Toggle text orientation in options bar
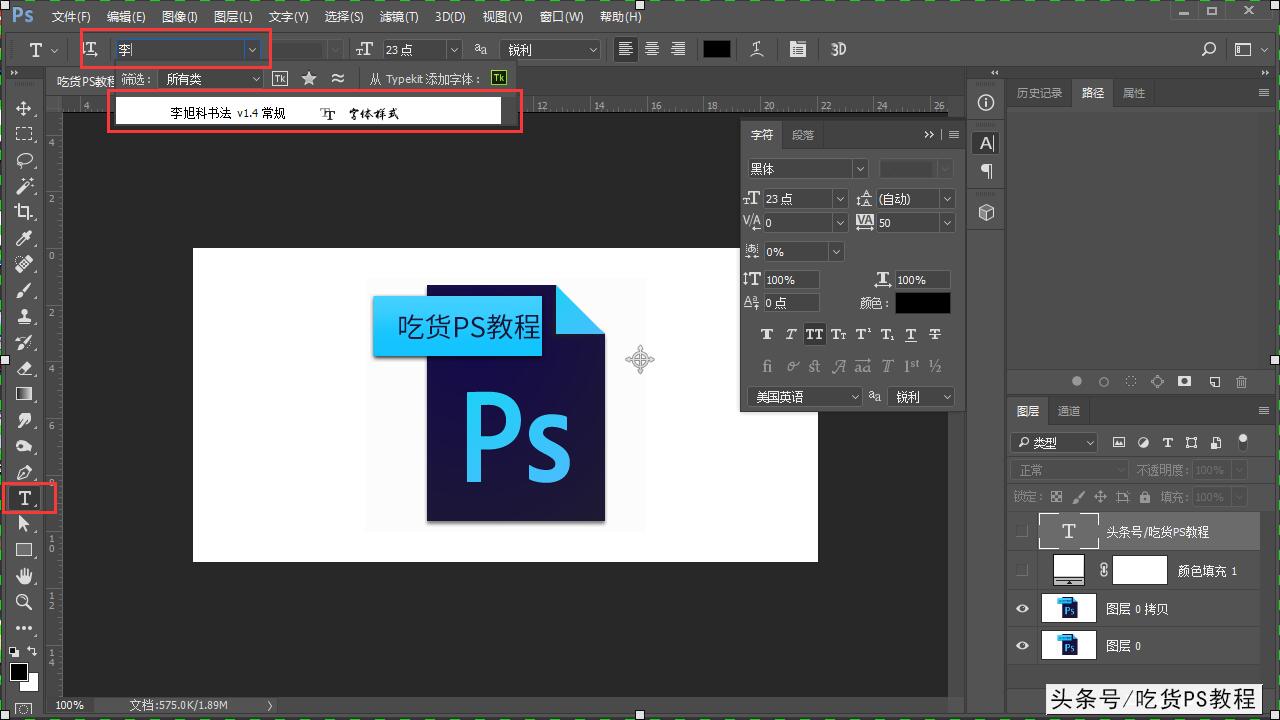The width and height of the screenshot is (1280, 720). (x=91, y=49)
